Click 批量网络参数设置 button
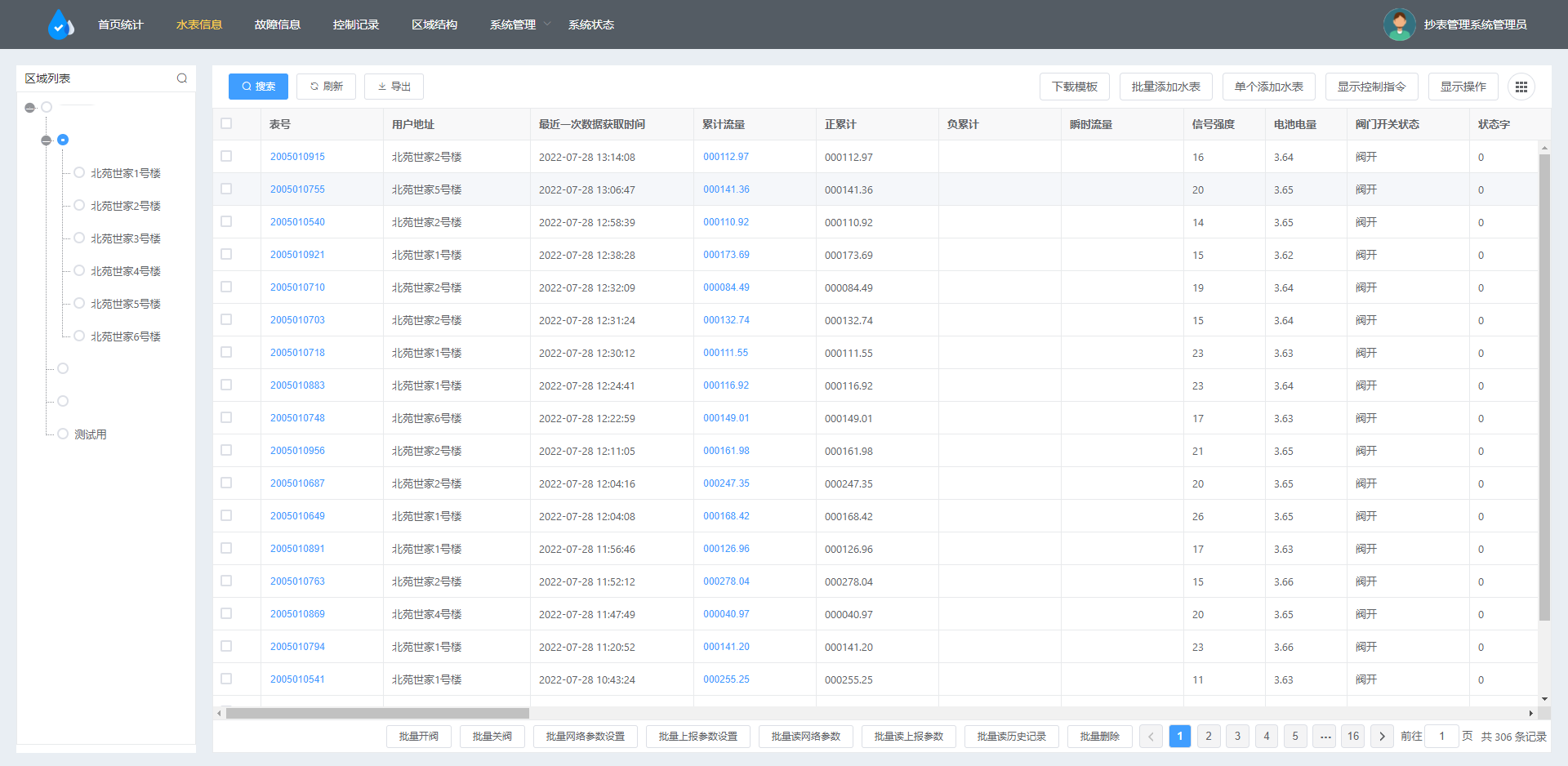The height and width of the screenshot is (766, 1568). pos(586,736)
